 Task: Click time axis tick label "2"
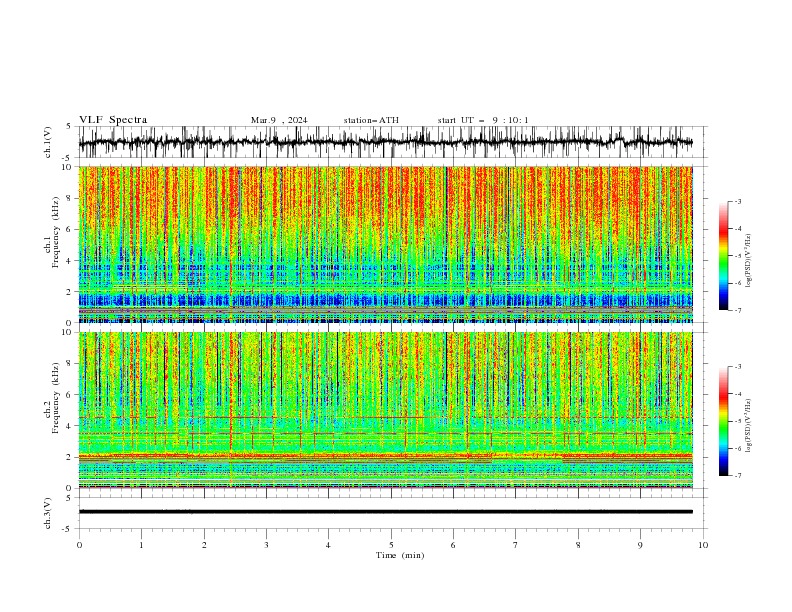[204, 545]
